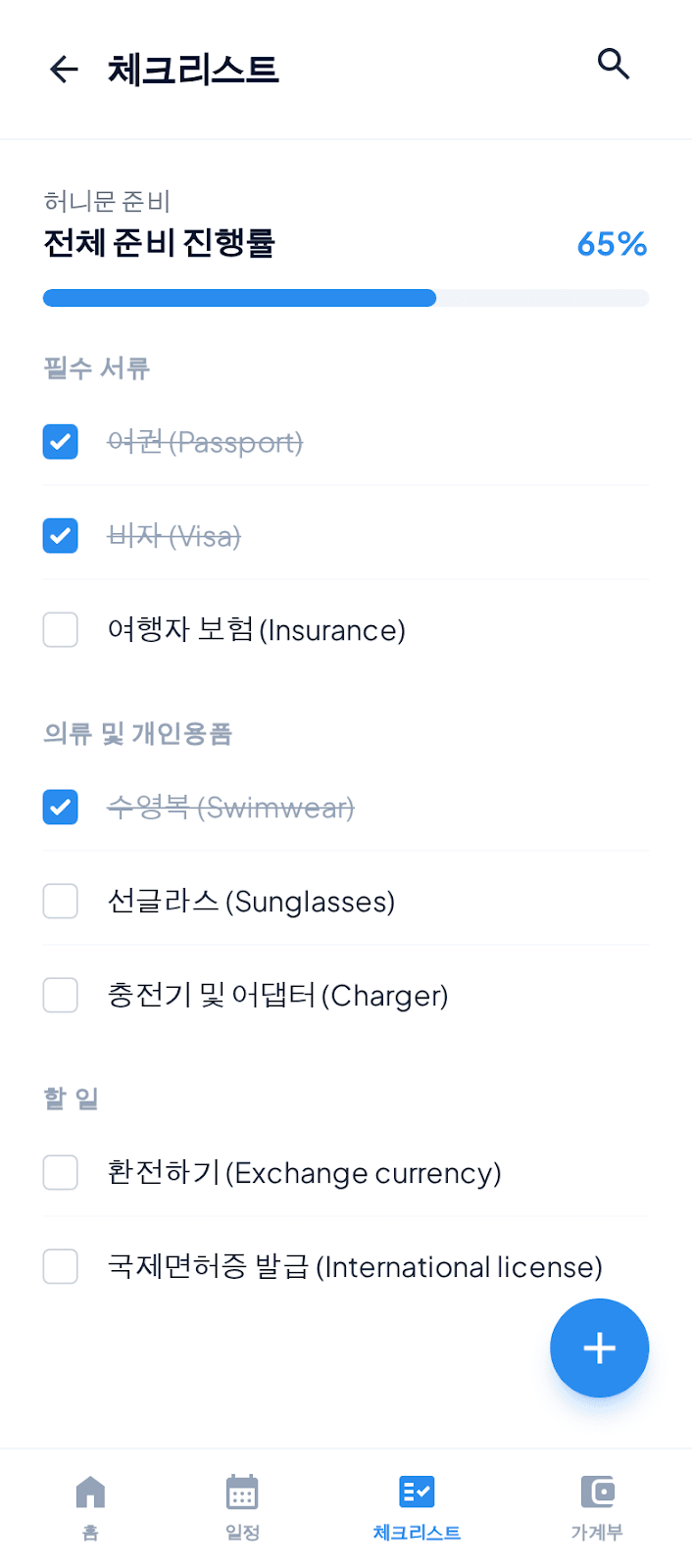Check the 환전하기 (Exchange currency) checkbox
The image size is (692, 1568).
pyautogui.click(x=60, y=1172)
